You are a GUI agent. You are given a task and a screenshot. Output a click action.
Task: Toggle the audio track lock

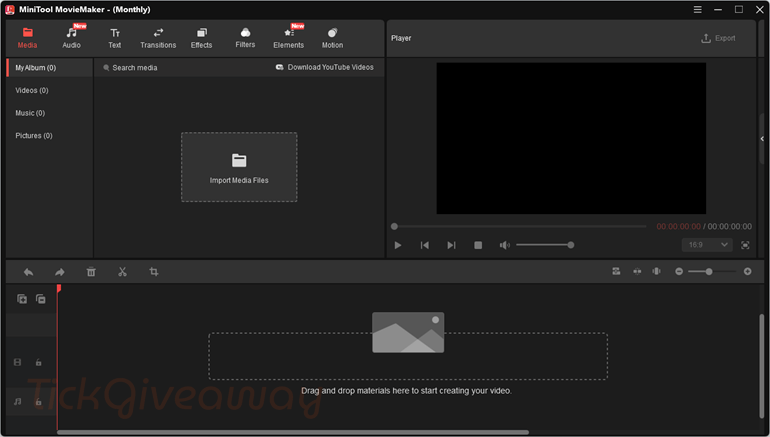(38, 402)
